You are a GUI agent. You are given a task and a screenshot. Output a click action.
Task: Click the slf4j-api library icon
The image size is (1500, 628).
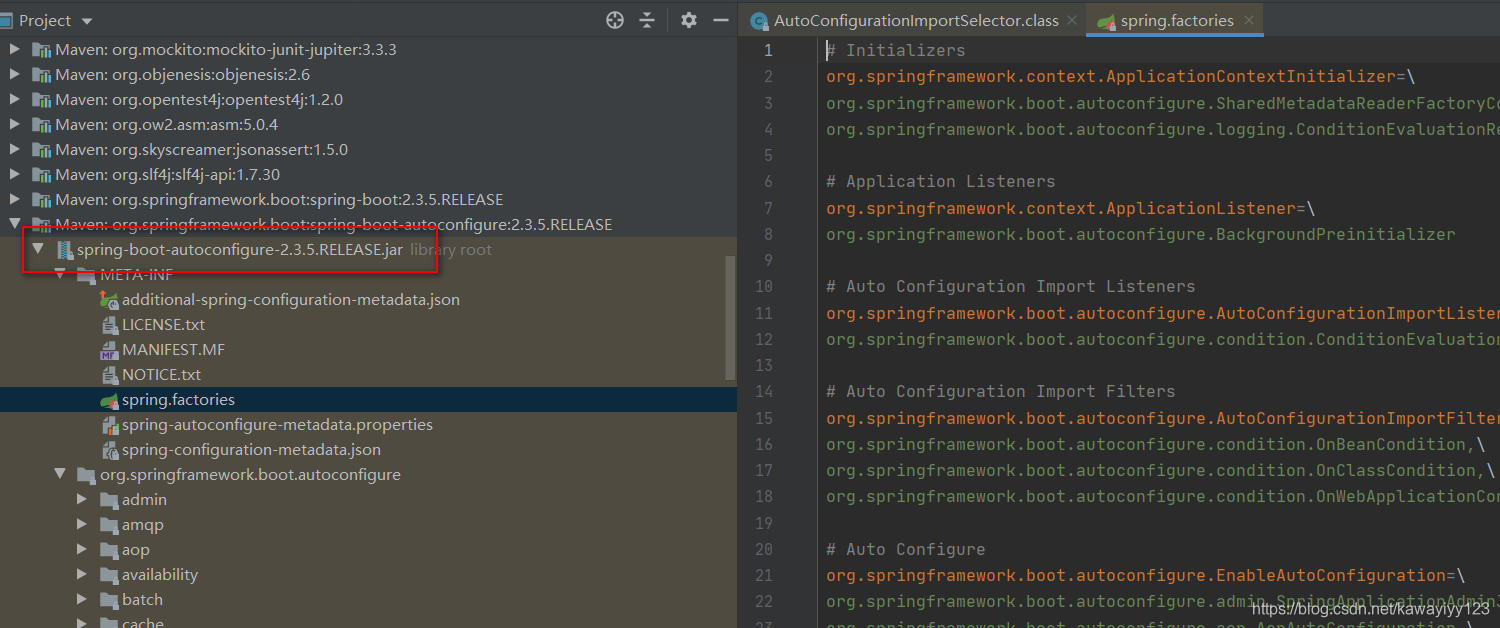coord(41,174)
